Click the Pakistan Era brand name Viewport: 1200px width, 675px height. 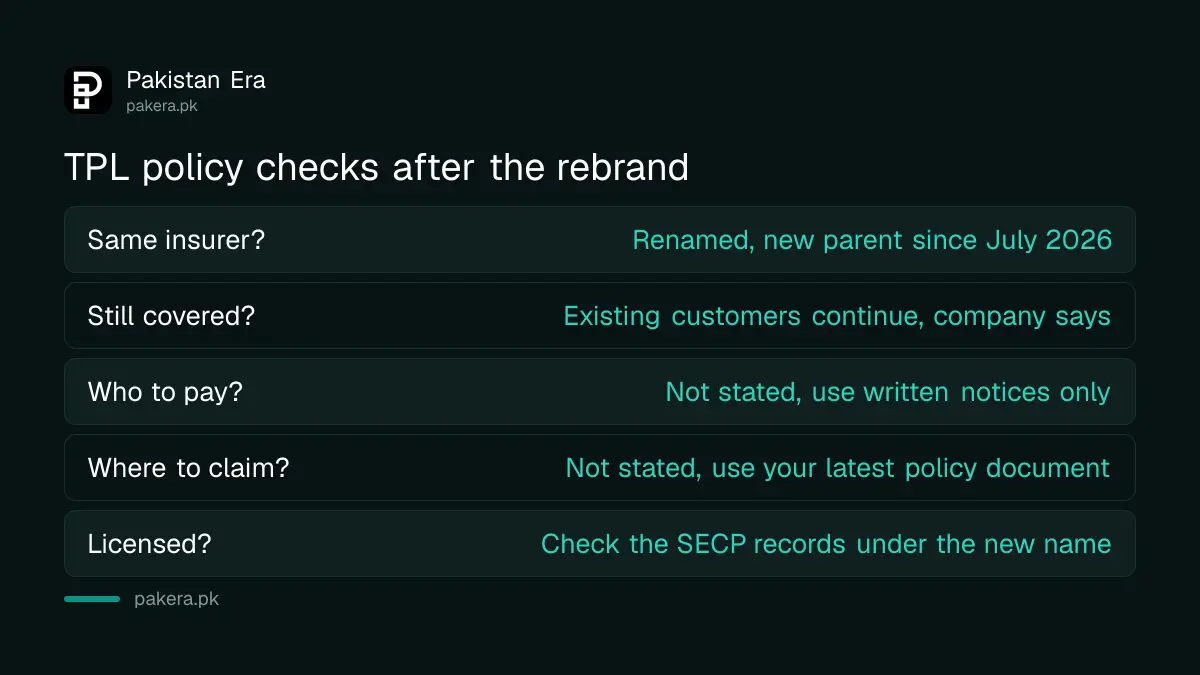pyautogui.click(x=196, y=80)
